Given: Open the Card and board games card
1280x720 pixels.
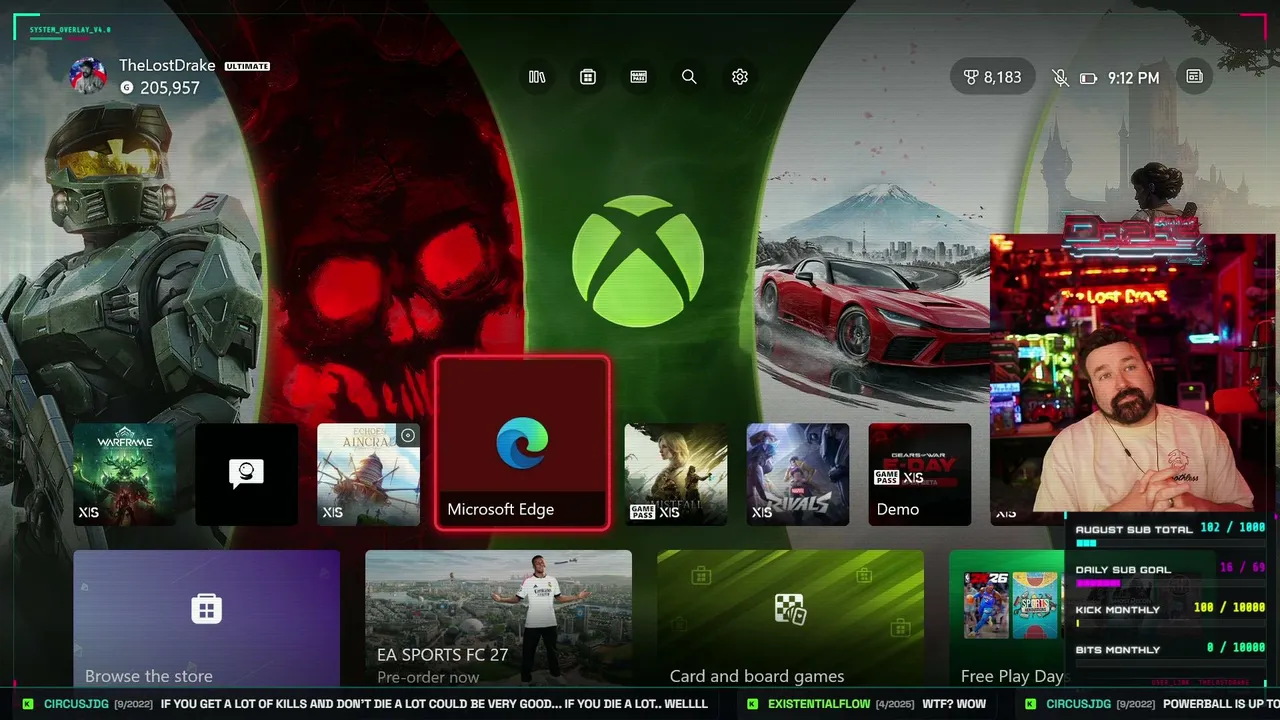Looking at the screenshot, I should pos(790,618).
